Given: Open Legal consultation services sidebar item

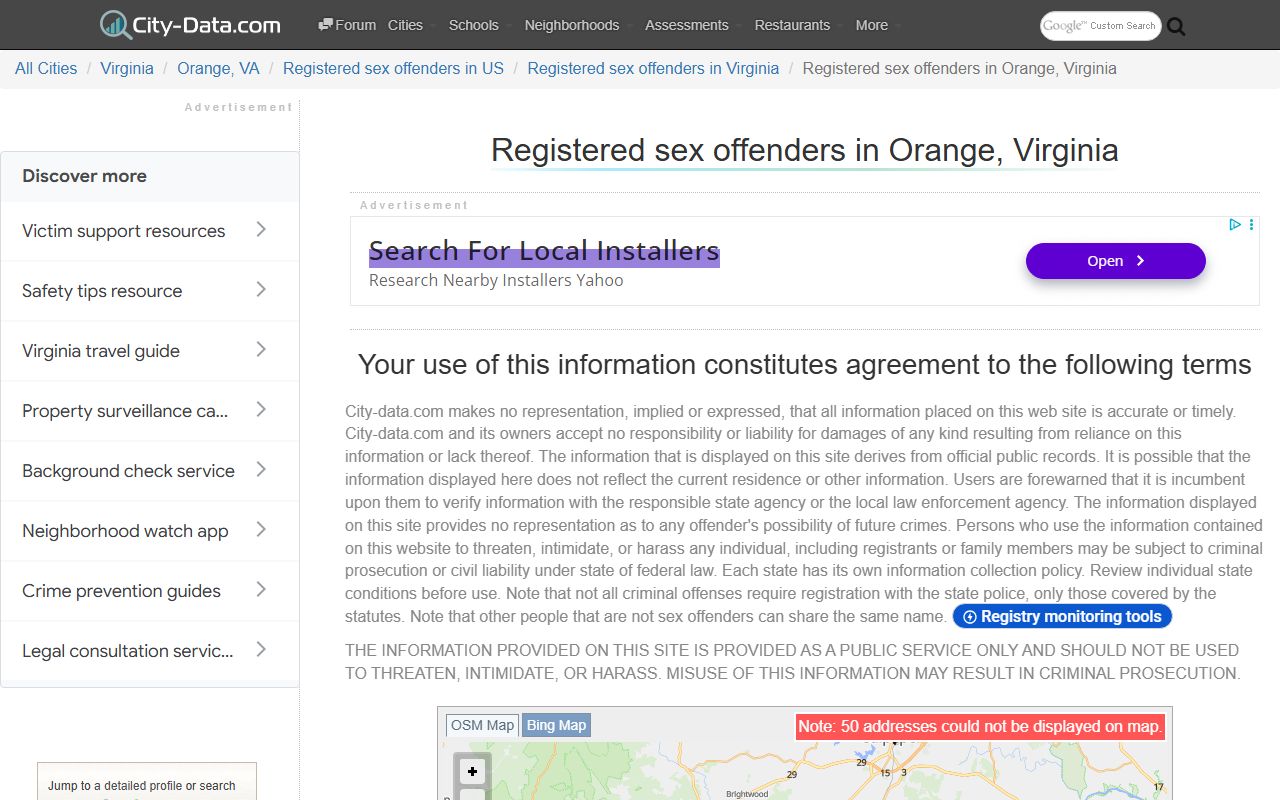Looking at the screenshot, I should coord(150,651).
